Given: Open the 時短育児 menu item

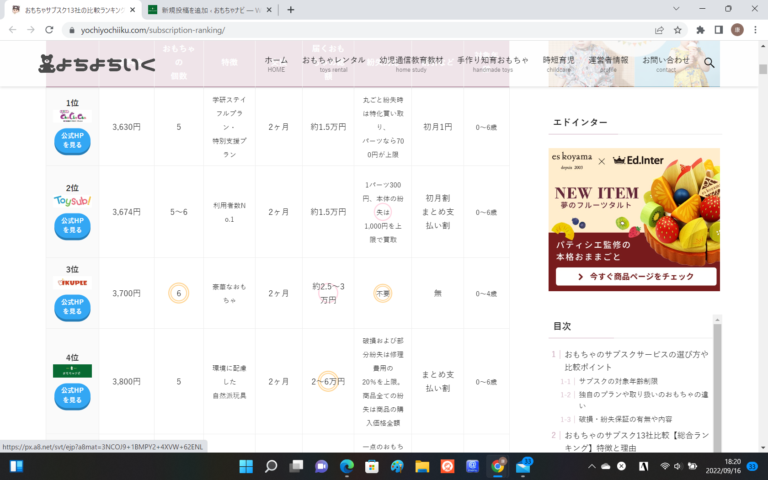Looking at the screenshot, I should 558,64.
